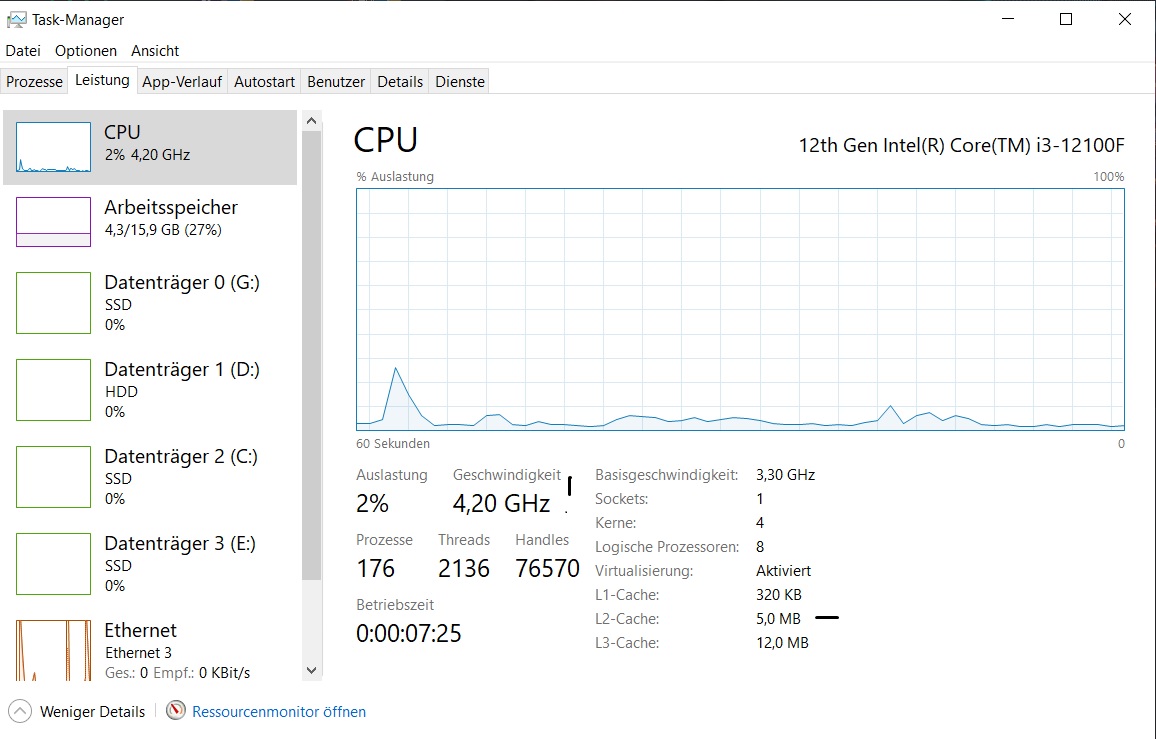Switch to the Dienste tab
Viewport: 1156px width, 739px height.
(460, 82)
